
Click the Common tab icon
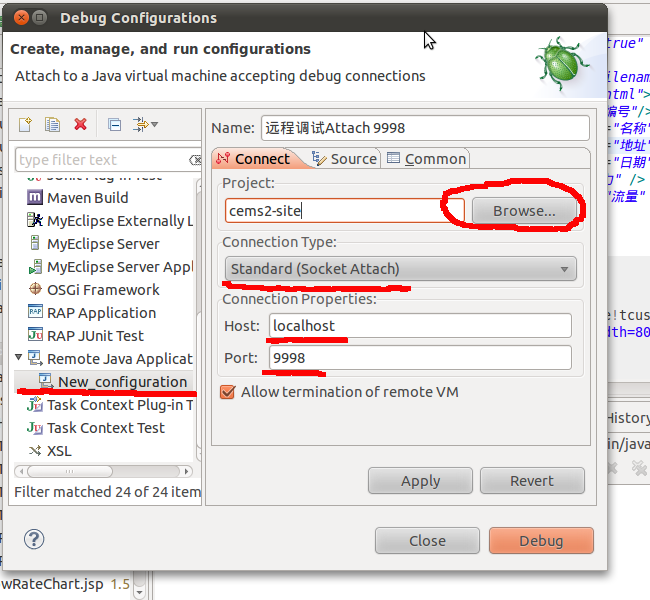click(393, 158)
